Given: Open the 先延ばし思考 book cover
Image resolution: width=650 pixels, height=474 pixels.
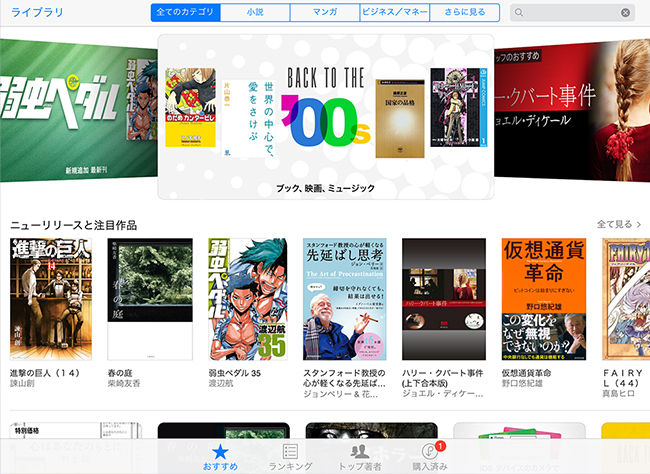Looking at the screenshot, I should [x=344, y=299].
